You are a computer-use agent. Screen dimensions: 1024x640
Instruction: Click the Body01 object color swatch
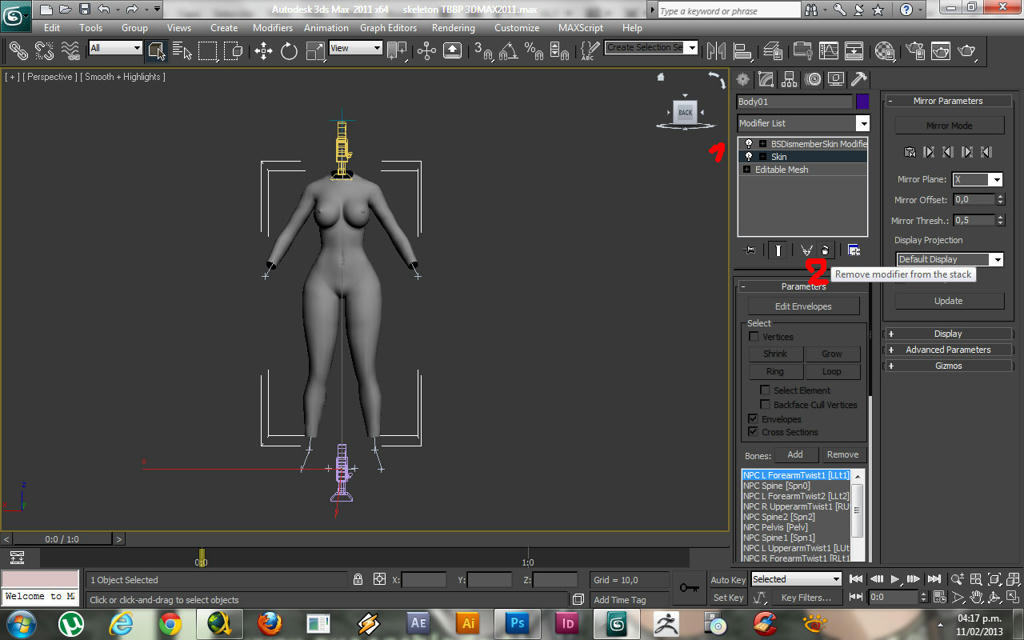(x=862, y=101)
